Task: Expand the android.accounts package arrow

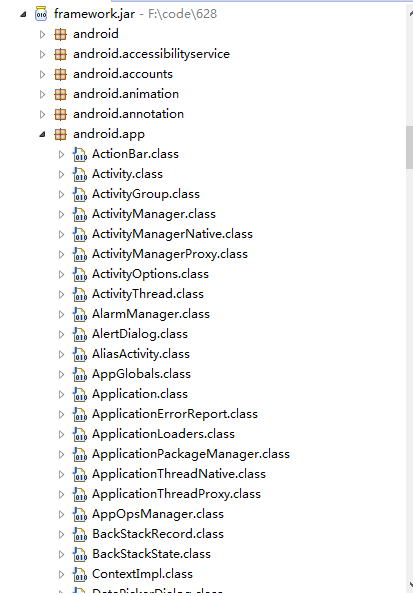Action: [42, 74]
